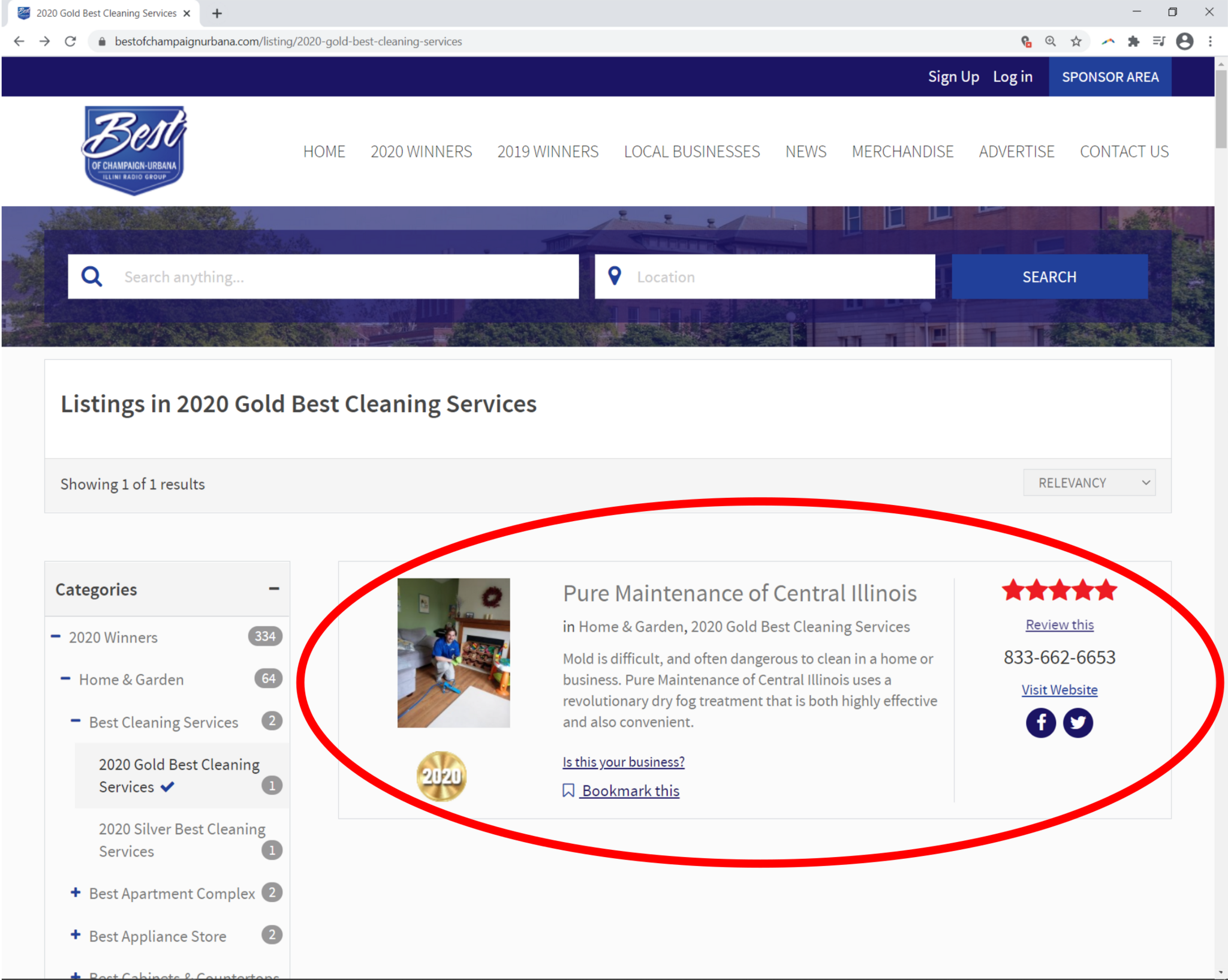Click the Sign Up link
Viewport: 1228px width, 980px height.
[x=953, y=77]
